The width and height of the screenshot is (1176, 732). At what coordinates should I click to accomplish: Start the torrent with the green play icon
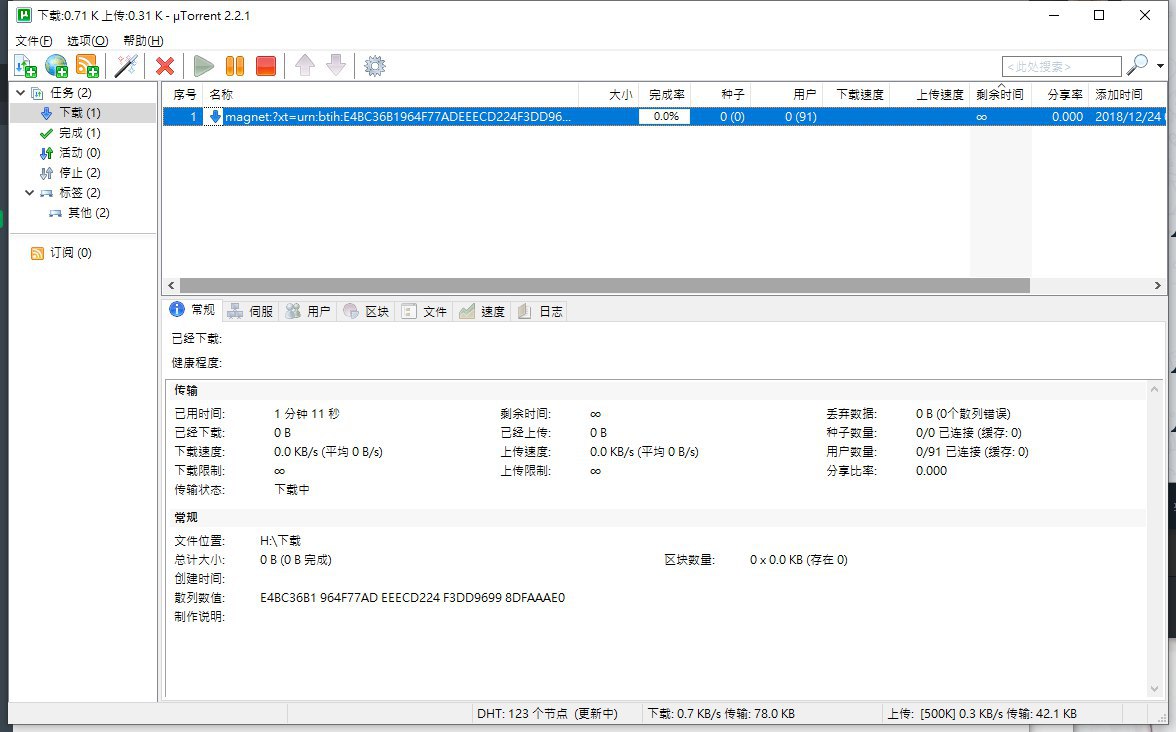(x=204, y=66)
